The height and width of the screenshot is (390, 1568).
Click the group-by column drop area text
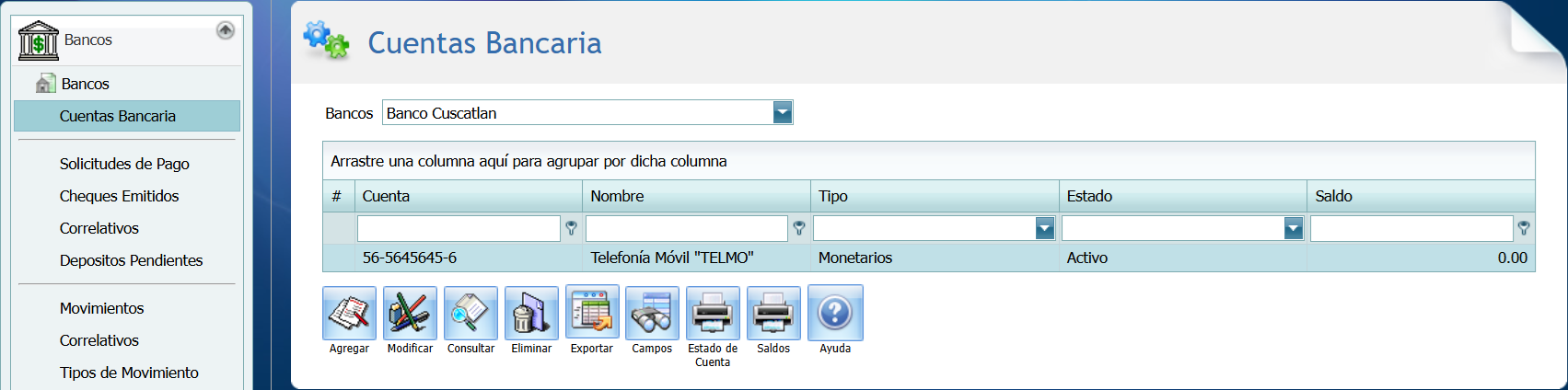pyautogui.click(x=528, y=161)
